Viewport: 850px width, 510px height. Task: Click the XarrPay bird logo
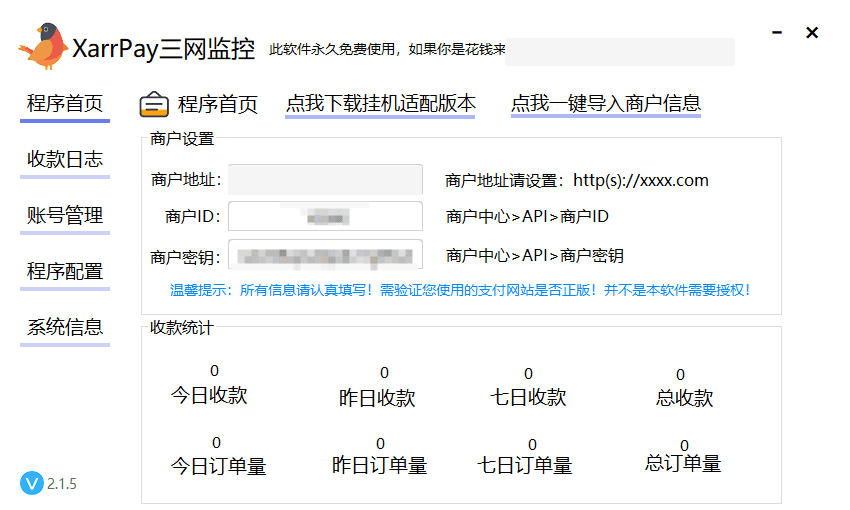43,46
